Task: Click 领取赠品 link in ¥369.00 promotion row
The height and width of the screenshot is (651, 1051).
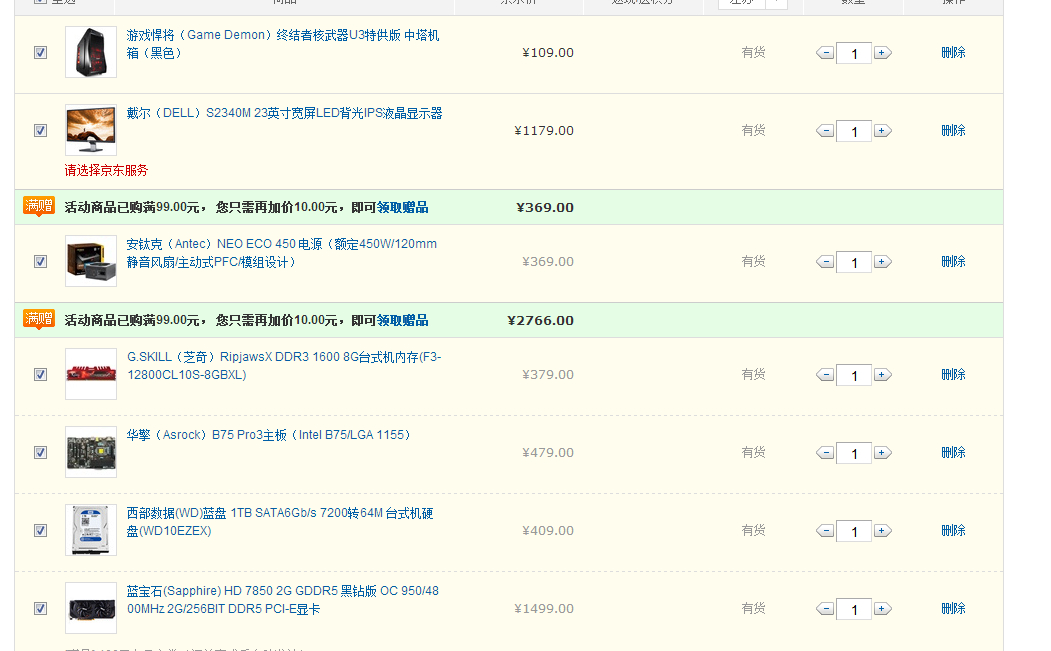Action: [x=402, y=208]
